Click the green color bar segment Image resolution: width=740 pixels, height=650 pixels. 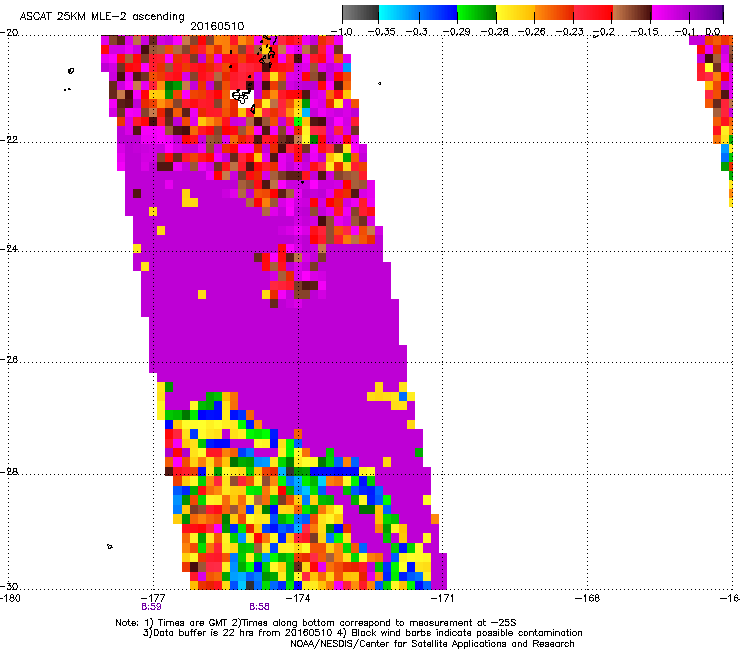(476, 12)
